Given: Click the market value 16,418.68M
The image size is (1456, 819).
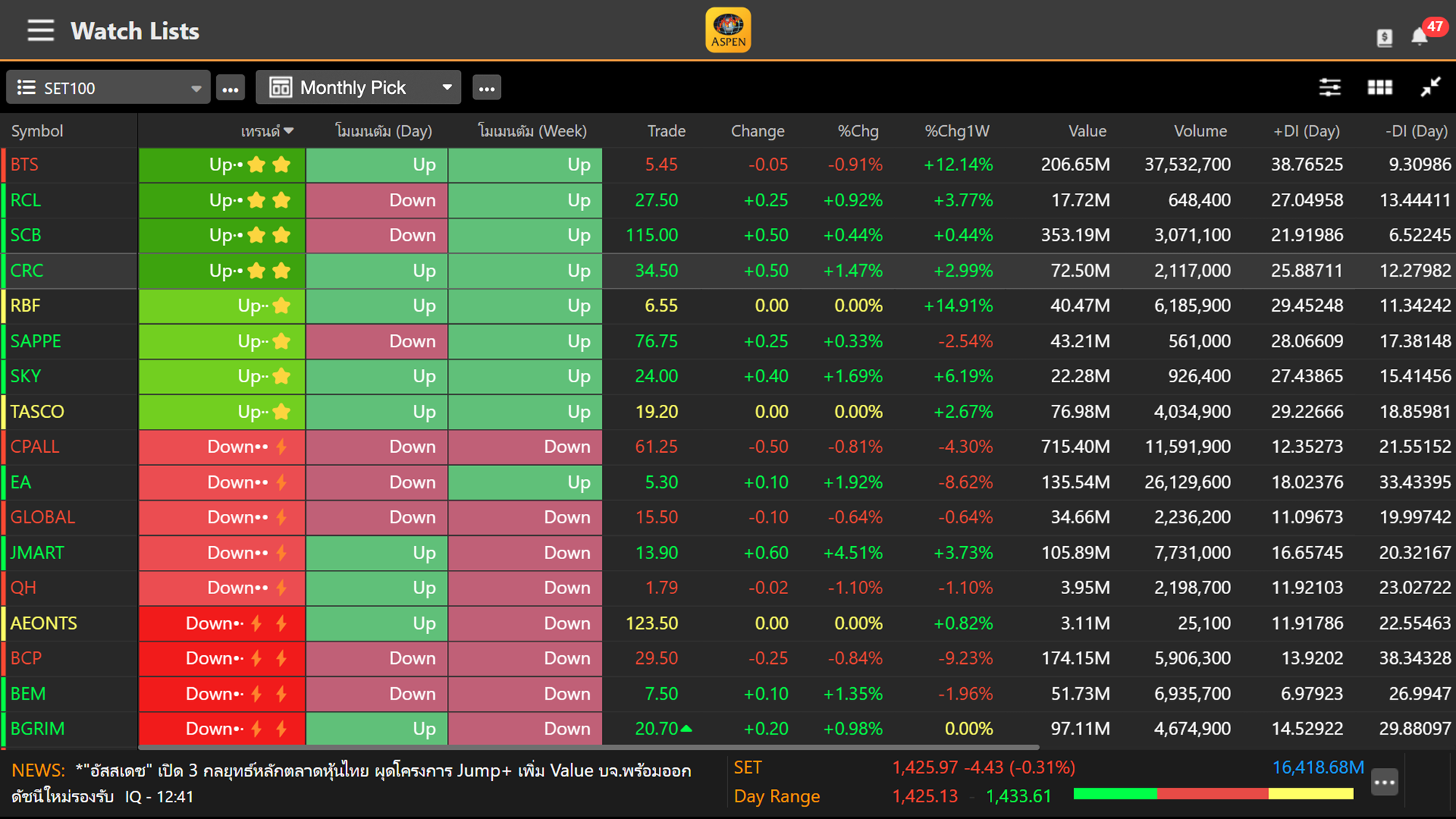Looking at the screenshot, I should (1318, 767).
